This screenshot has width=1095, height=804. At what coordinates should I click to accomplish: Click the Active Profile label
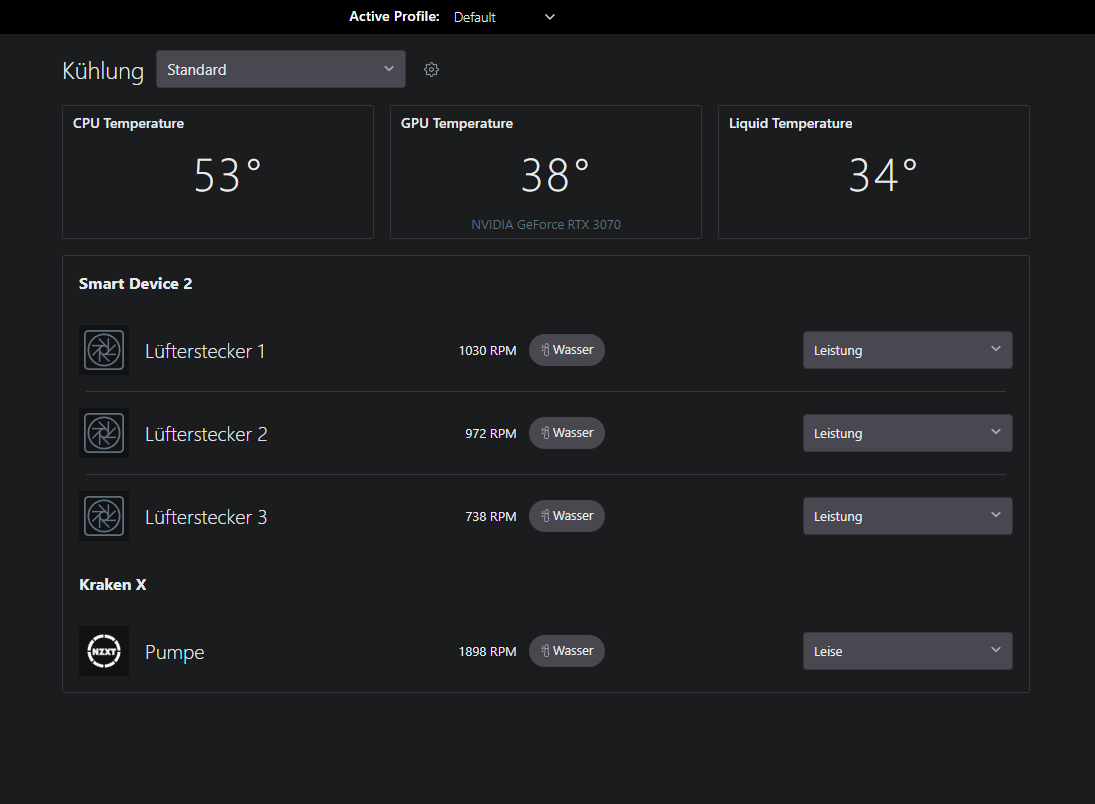pos(395,17)
